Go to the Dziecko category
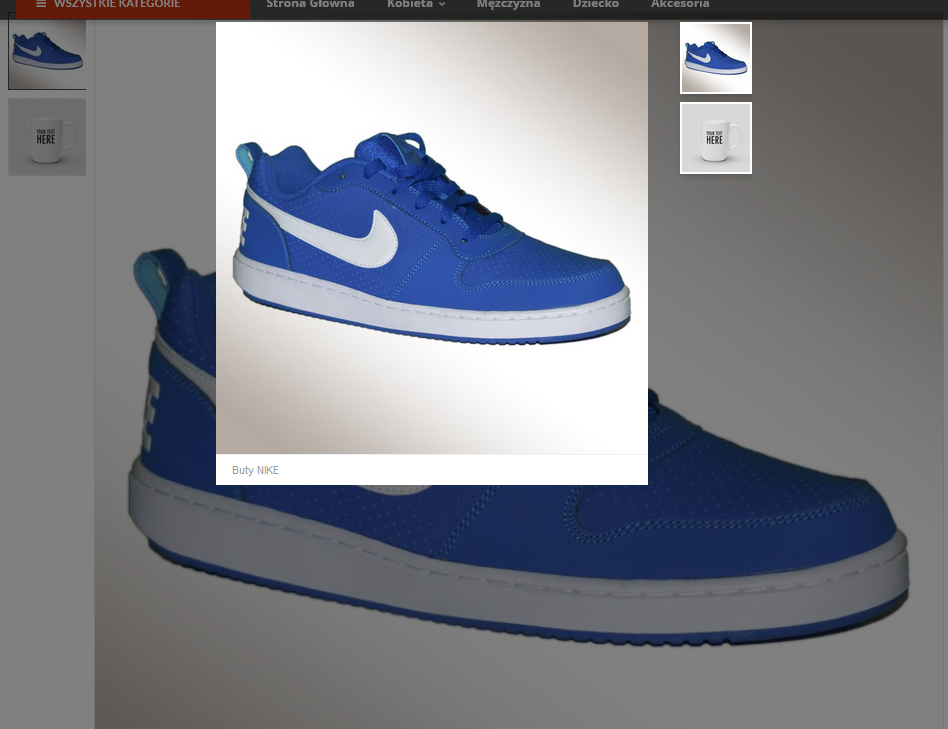 596,4
